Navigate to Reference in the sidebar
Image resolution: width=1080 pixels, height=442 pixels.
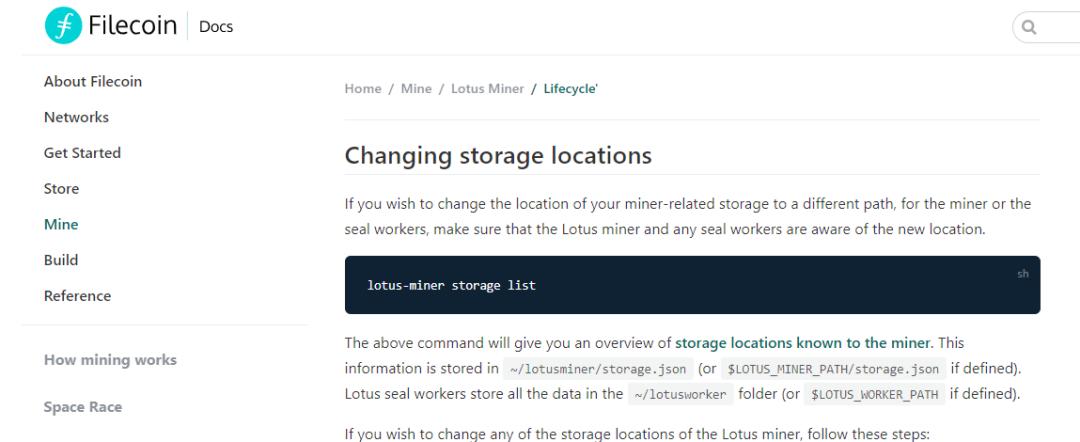[x=77, y=296]
